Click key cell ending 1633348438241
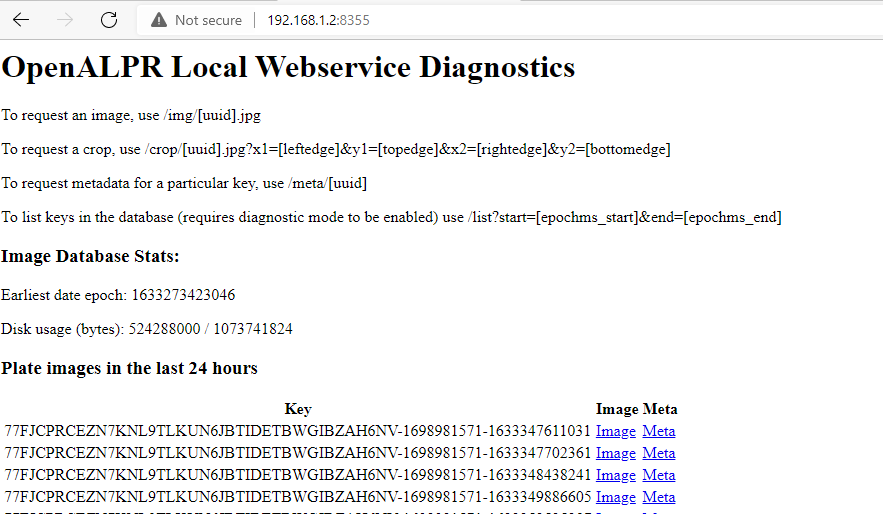The width and height of the screenshot is (883, 514). tap(297, 475)
